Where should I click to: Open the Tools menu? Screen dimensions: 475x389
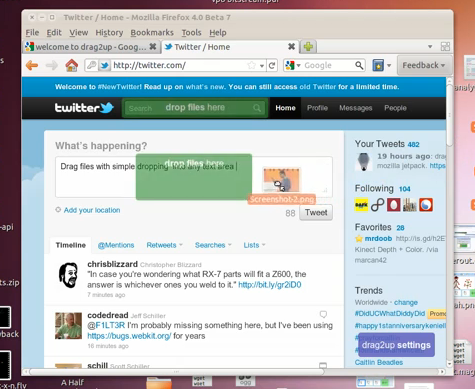[191, 33]
